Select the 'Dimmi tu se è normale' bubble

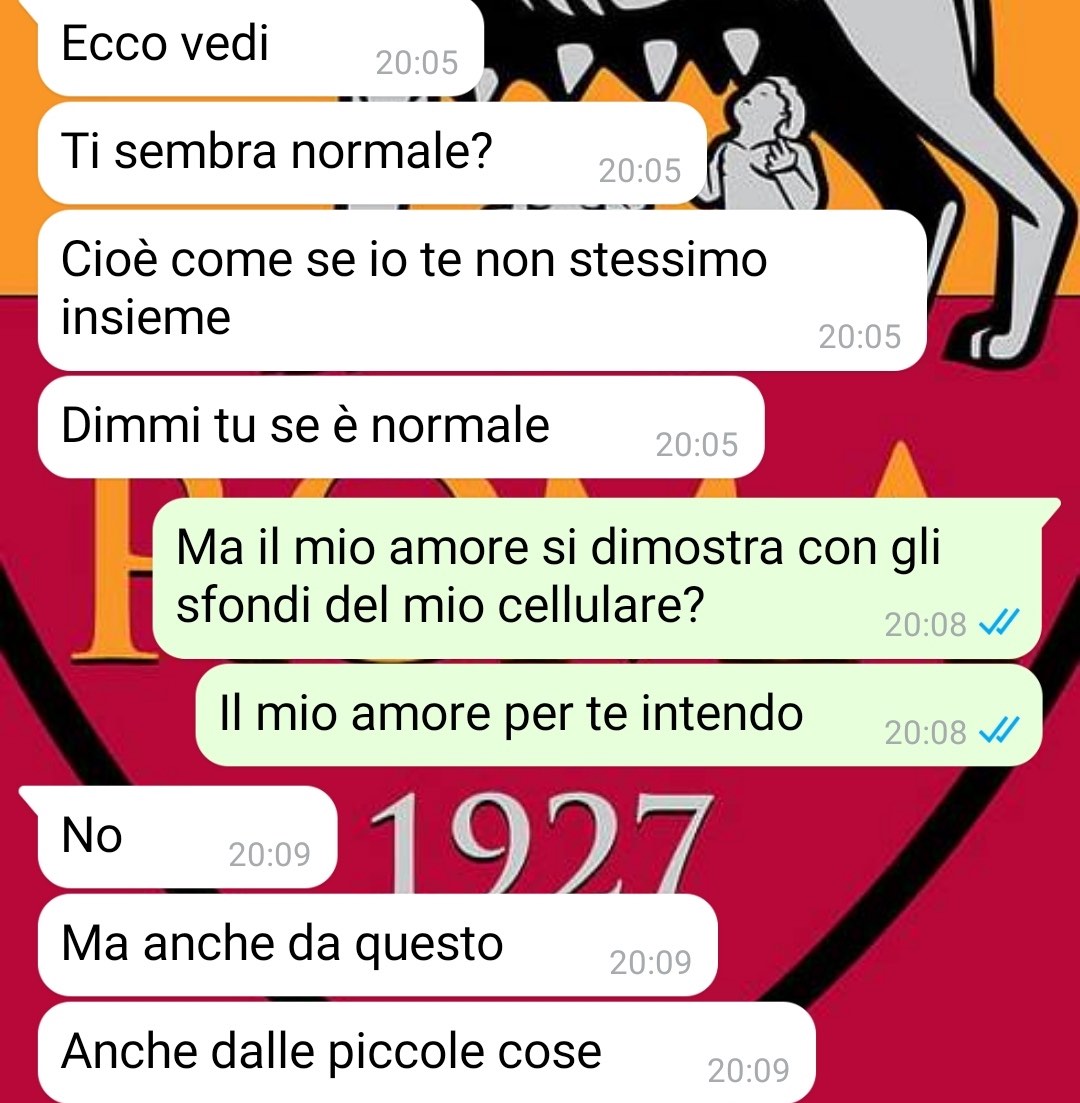[401, 427]
